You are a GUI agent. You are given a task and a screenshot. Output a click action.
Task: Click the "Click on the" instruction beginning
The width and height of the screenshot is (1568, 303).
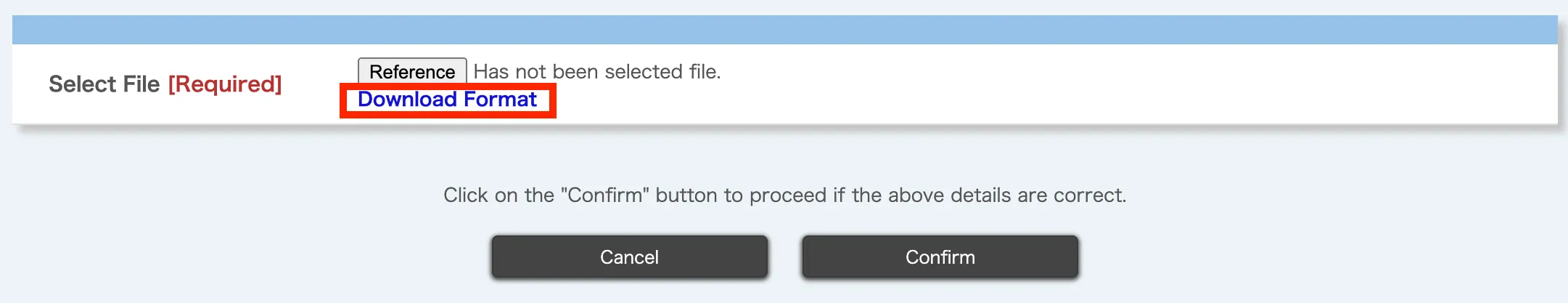498,195
